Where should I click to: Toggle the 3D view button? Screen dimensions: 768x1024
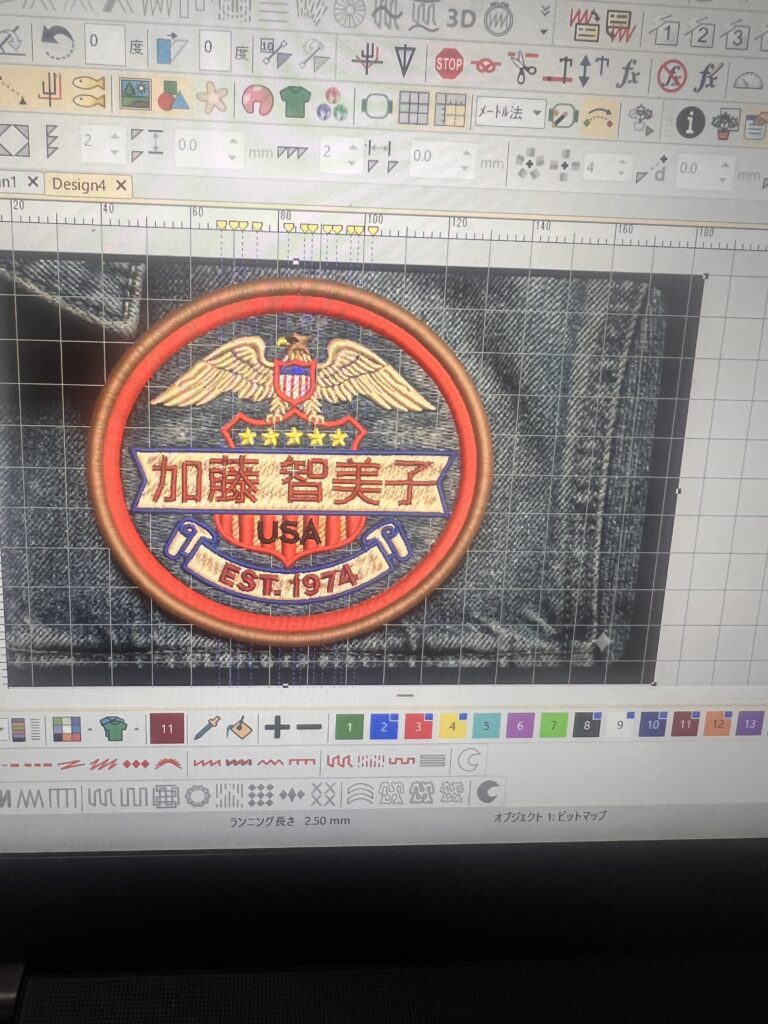point(460,17)
